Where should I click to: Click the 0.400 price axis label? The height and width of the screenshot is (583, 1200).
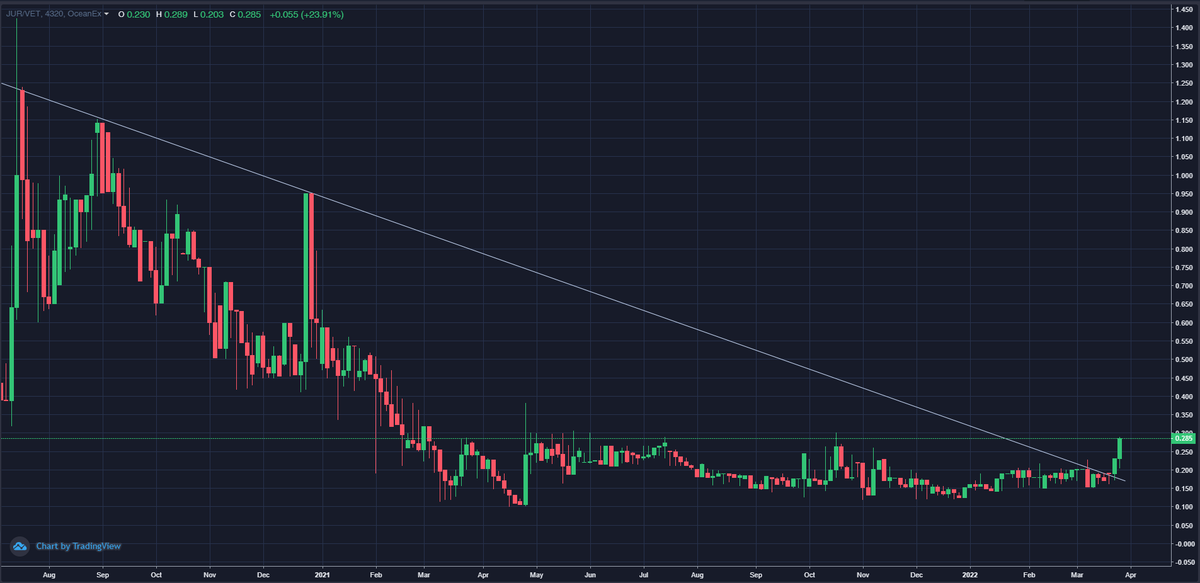[x=1185, y=396]
